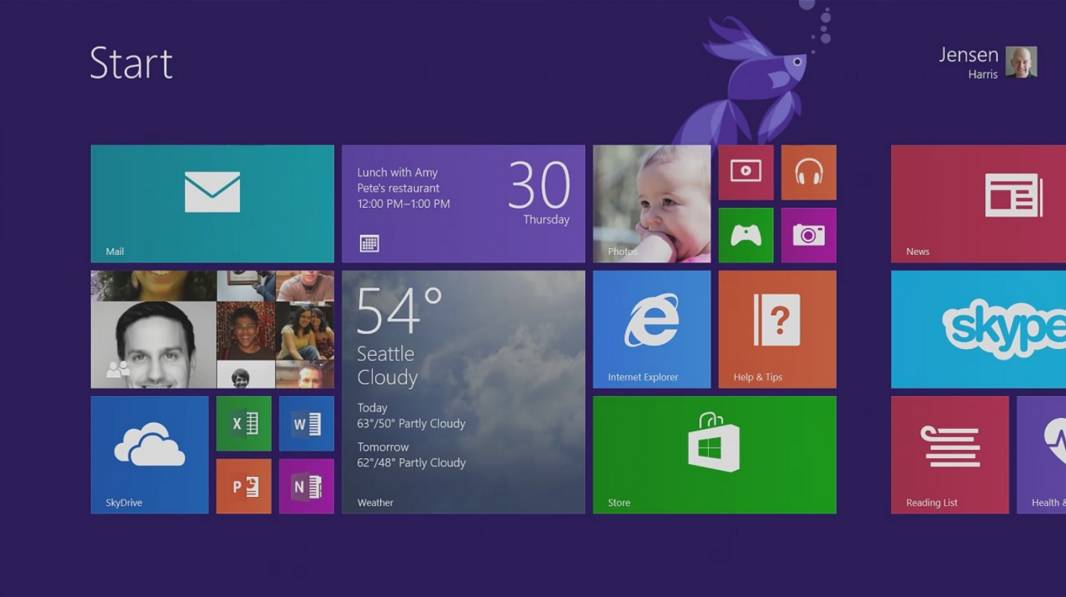Click the Jensen Harris account name
Image resolution: width=1066 pixels, height=597 pixels.
(968, 63)
